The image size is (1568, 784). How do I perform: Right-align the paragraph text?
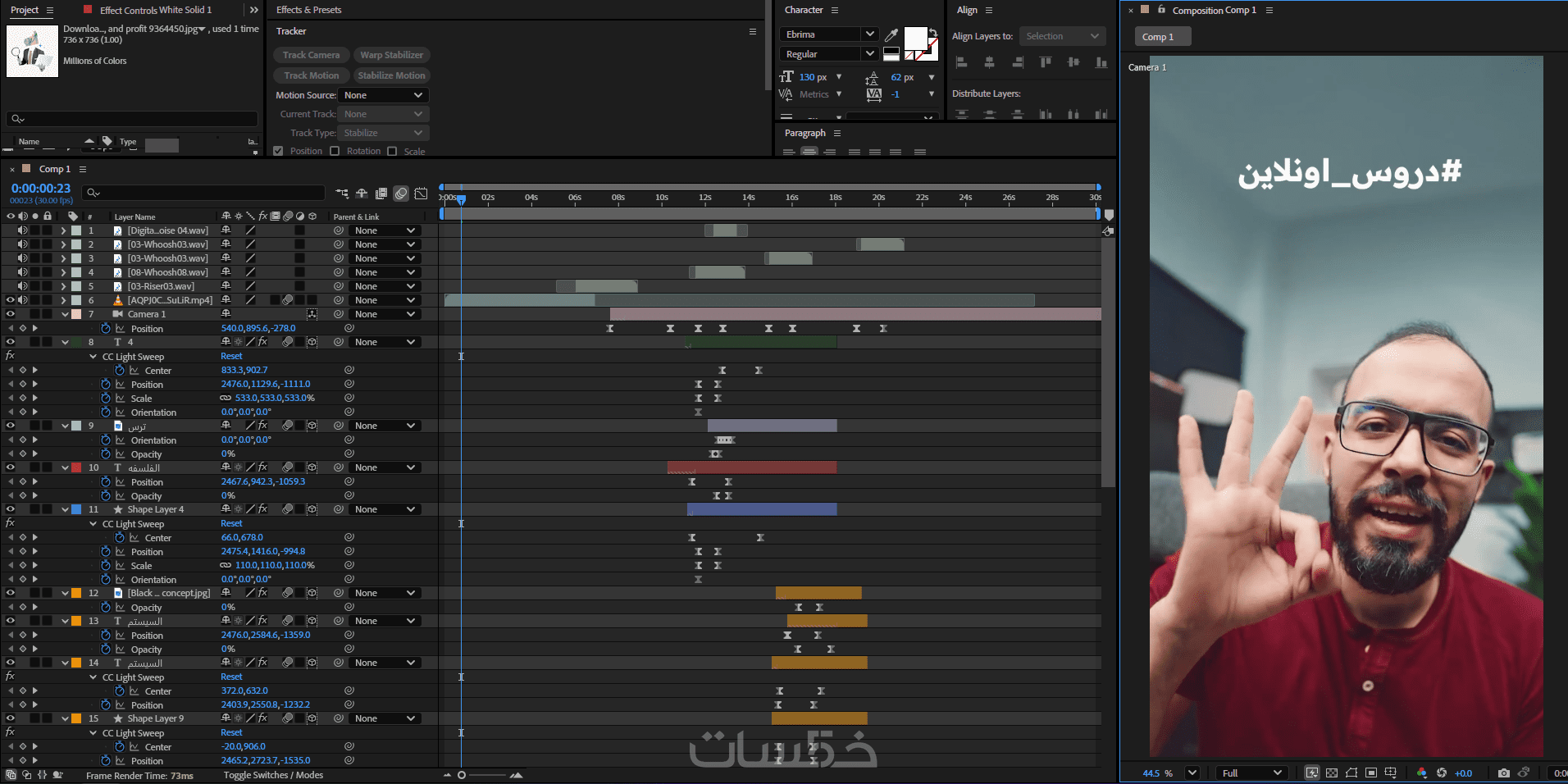pos(830,152)
